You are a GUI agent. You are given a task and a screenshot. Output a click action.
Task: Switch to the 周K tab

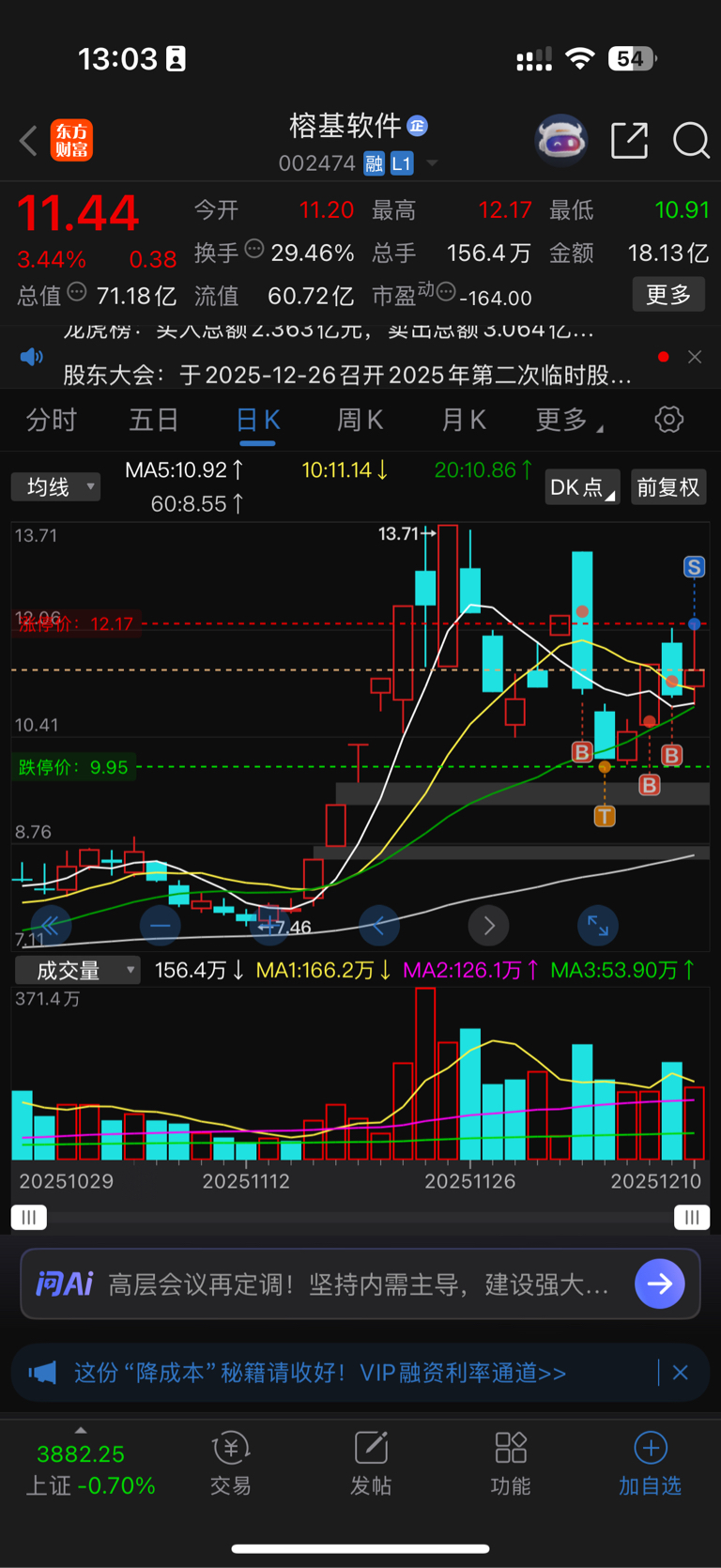360,420
